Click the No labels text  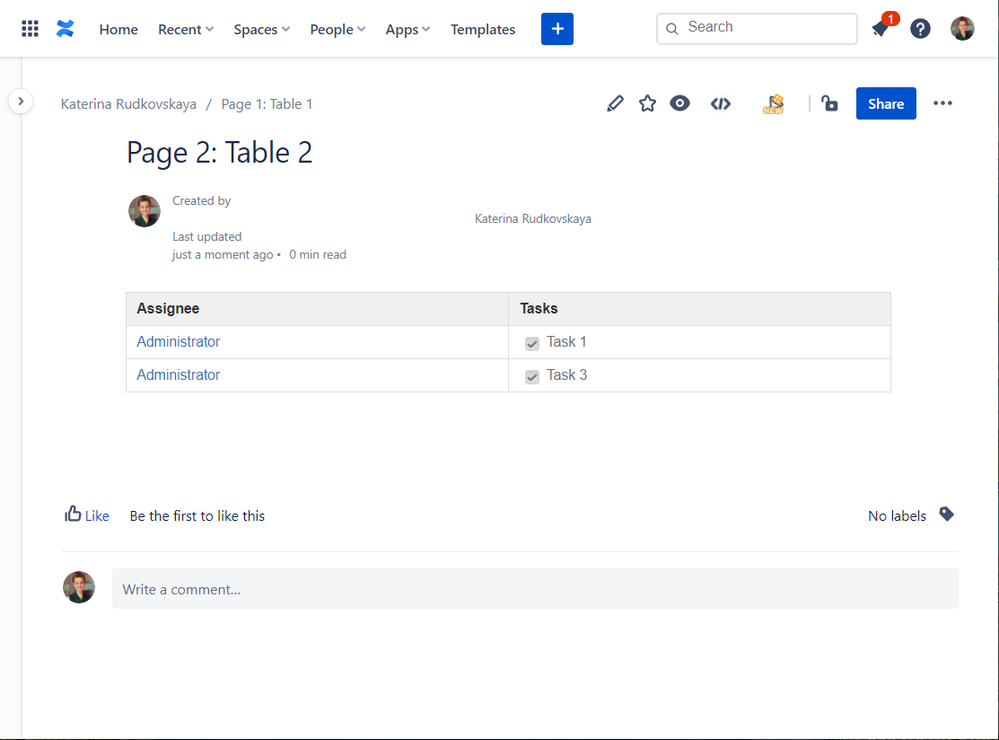897,516
